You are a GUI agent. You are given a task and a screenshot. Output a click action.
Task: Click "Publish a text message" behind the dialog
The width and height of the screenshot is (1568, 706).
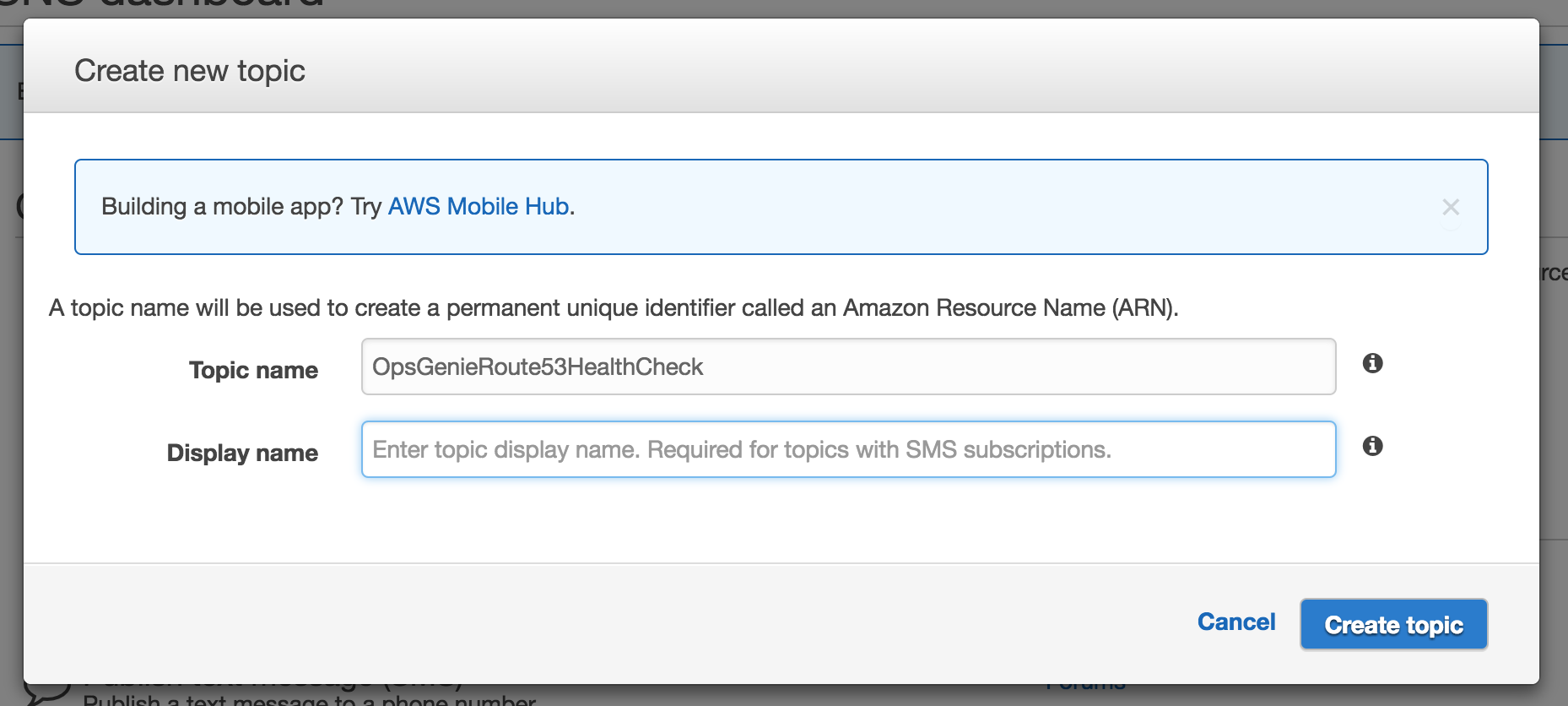309,698
